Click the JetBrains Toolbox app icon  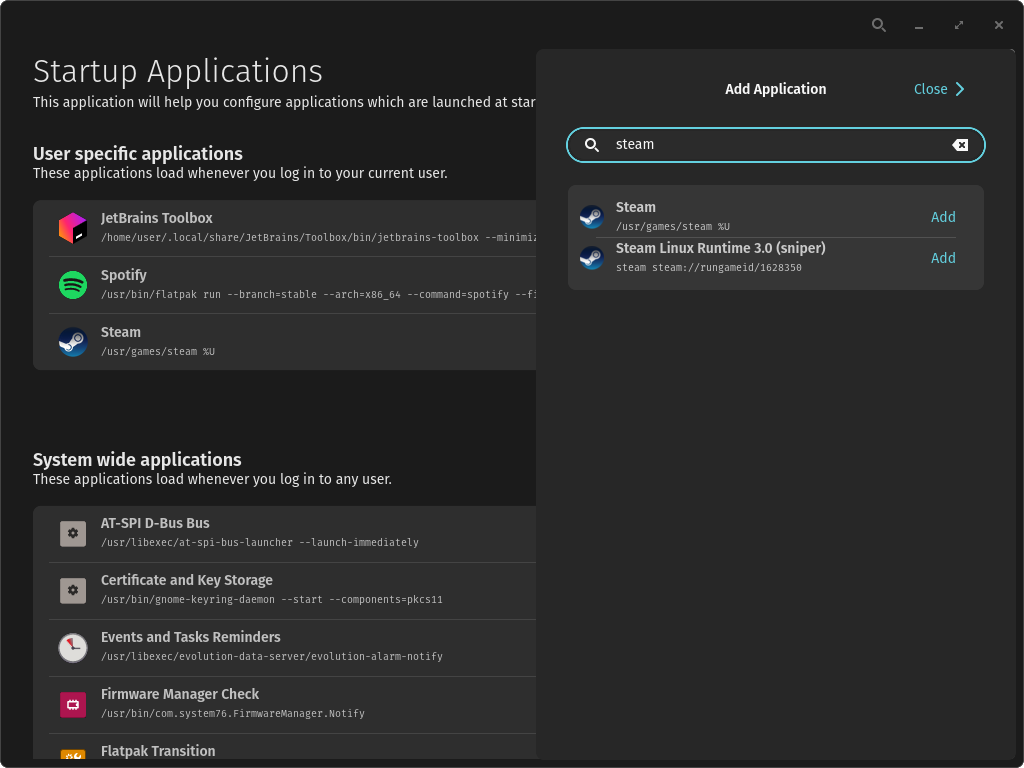73,228
